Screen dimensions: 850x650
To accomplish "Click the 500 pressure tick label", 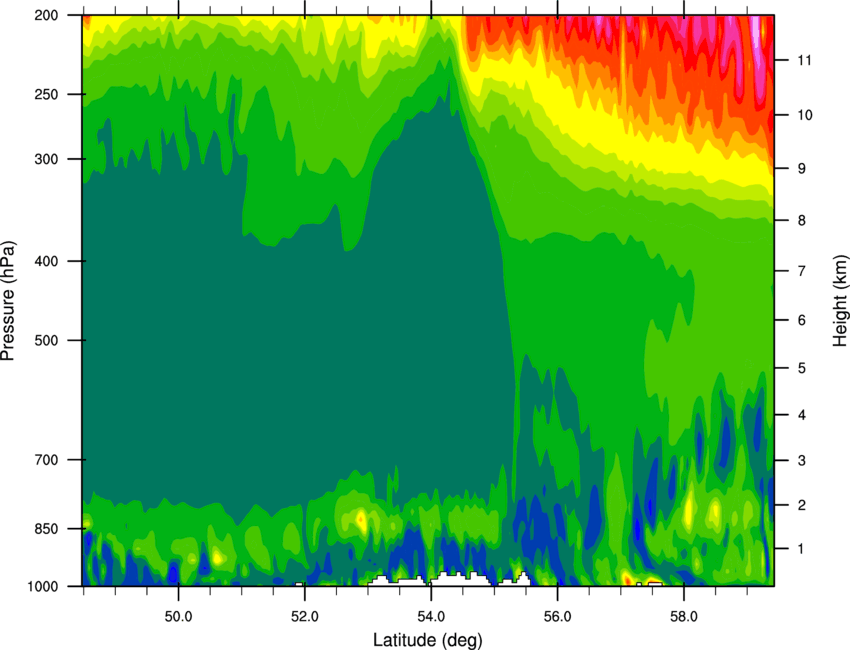I will [46, 340].
